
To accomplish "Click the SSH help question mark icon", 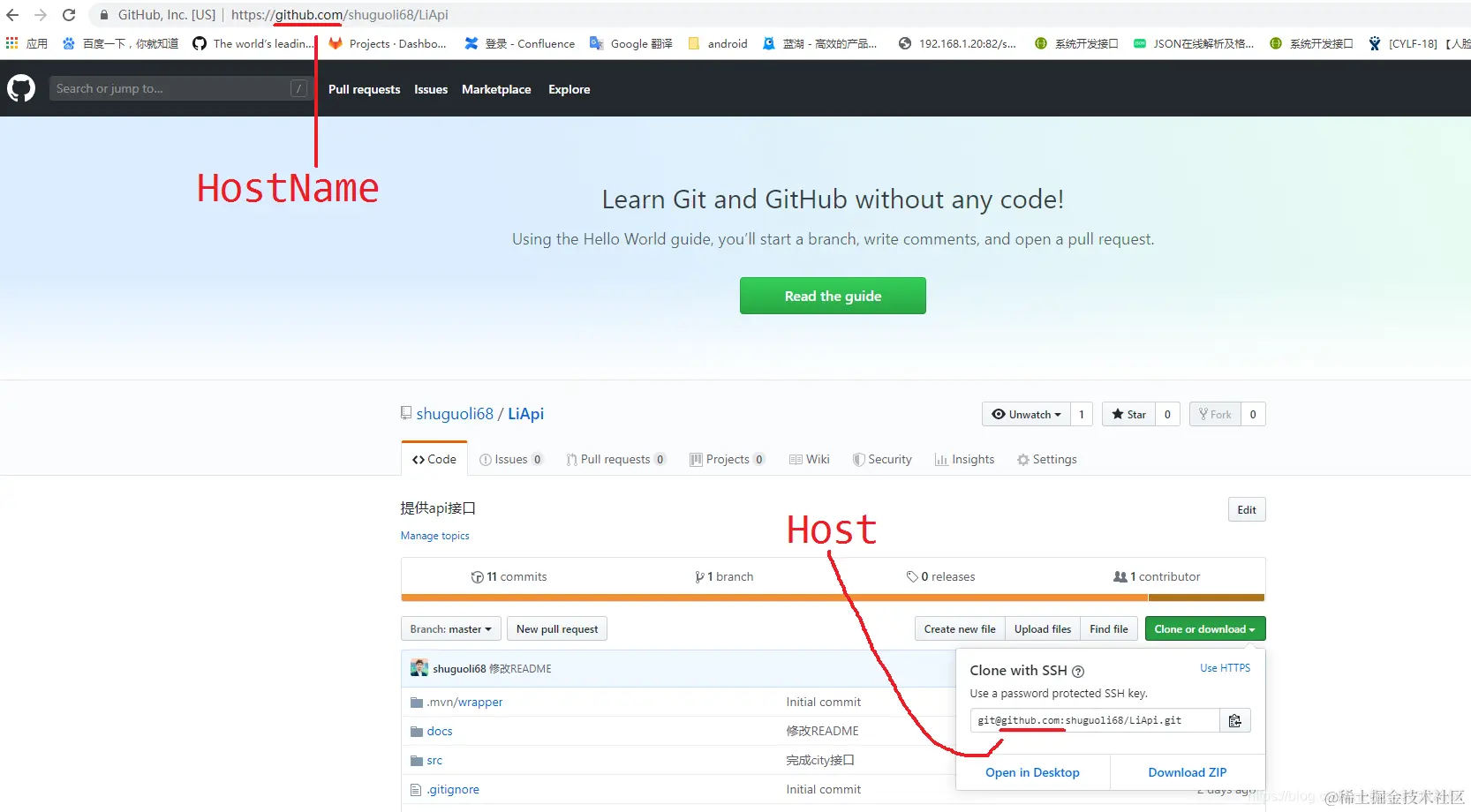I will coord(1078,672).
